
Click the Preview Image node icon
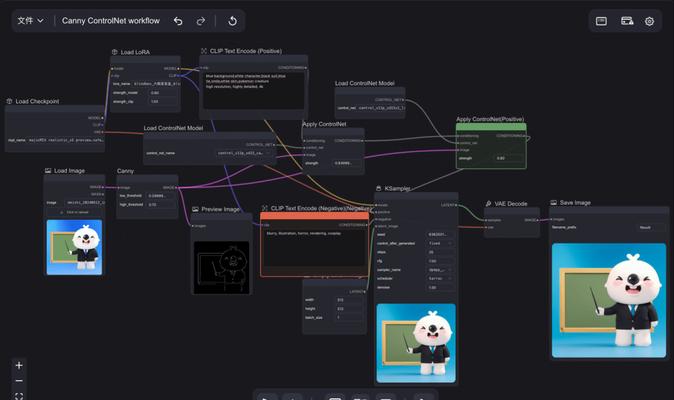(196, 209)
